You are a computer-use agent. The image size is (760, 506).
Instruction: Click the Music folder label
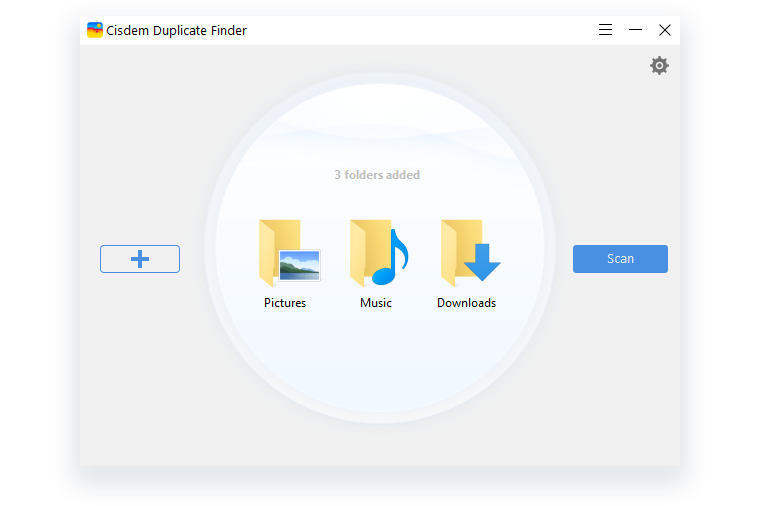click(x=376, y=303)
